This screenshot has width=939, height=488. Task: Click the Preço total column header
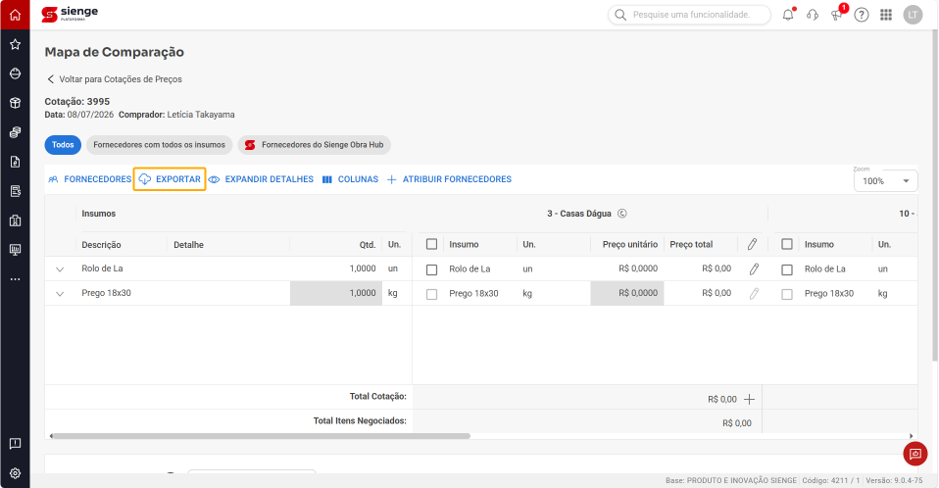(691, 244)
